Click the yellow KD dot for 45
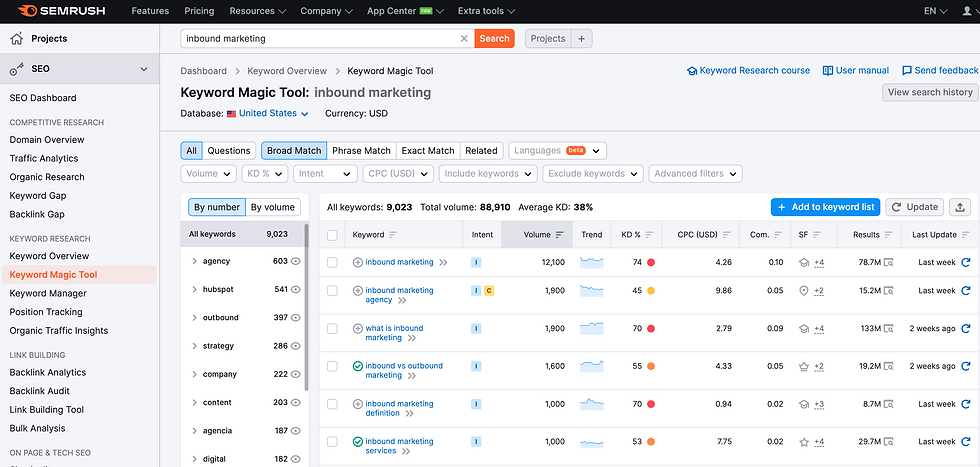The height and width of the screenshot is (467, 980). [651, 291]
